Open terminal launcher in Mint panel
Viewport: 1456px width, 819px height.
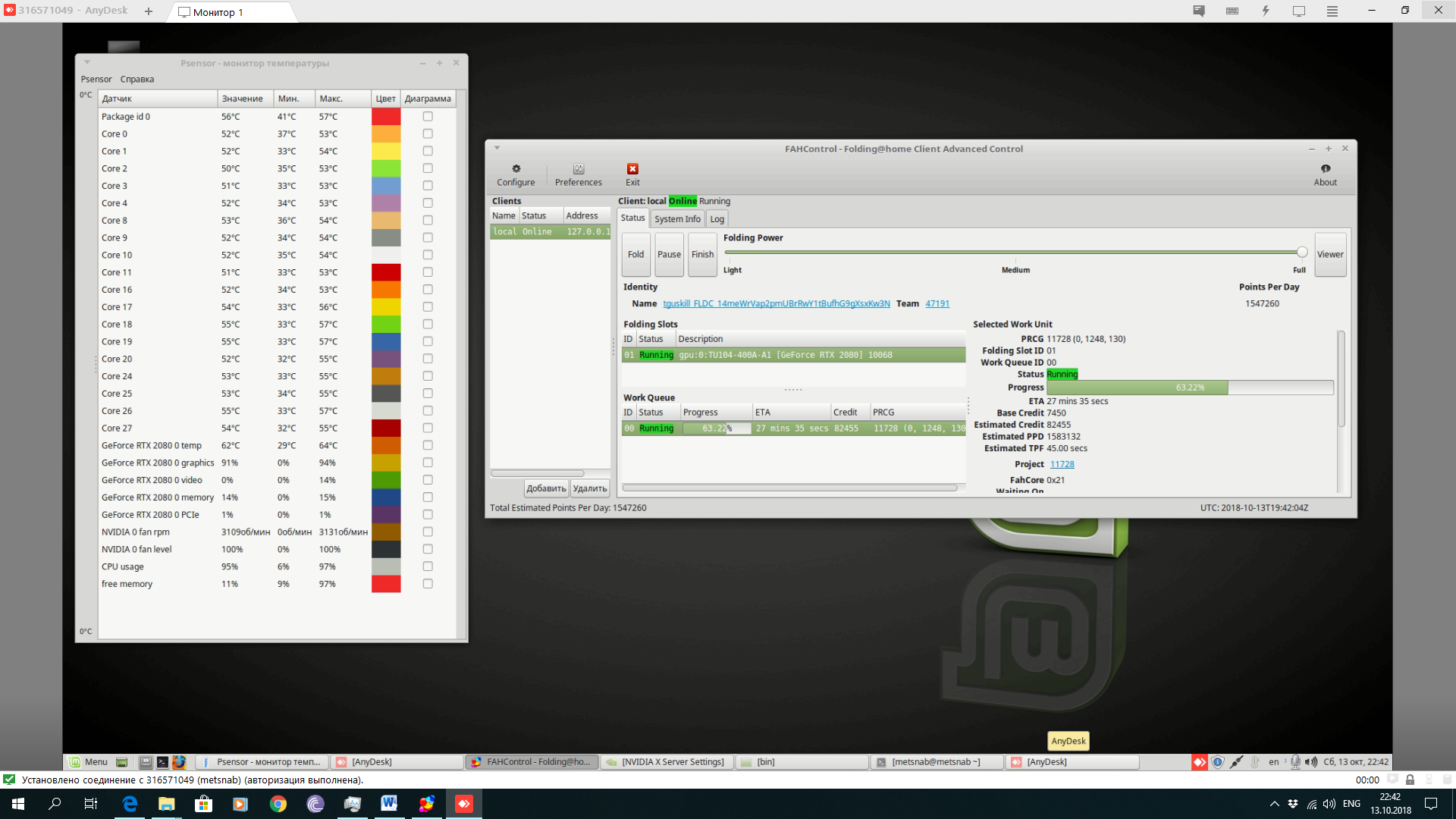pos(162,762)
